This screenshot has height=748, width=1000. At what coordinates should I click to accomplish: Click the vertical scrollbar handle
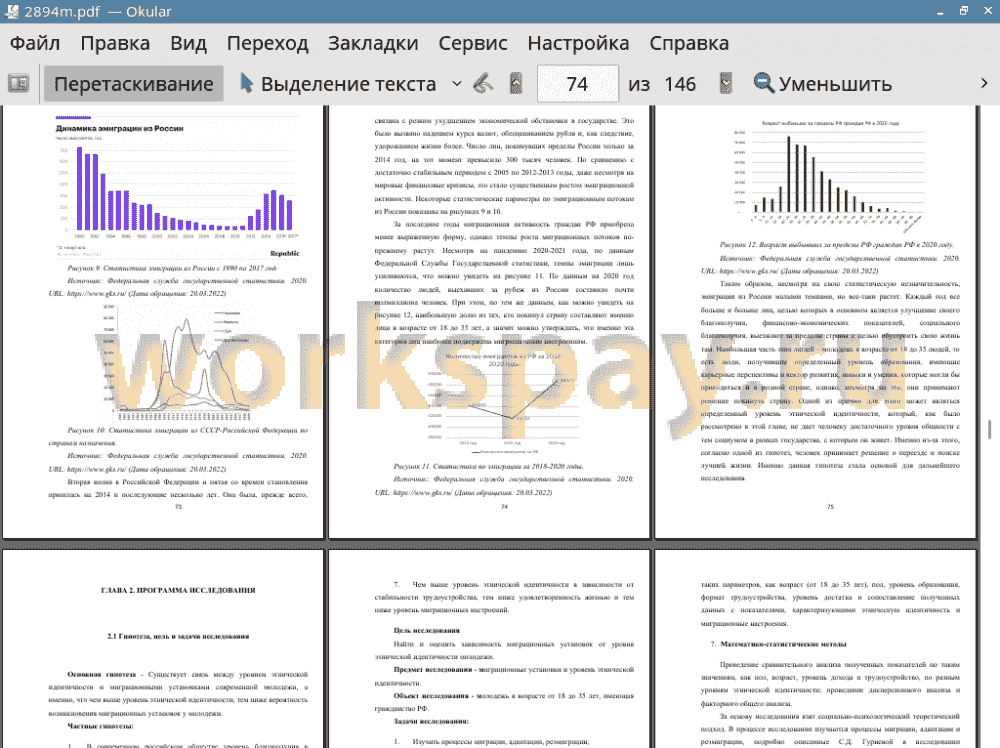coord(989,429)
